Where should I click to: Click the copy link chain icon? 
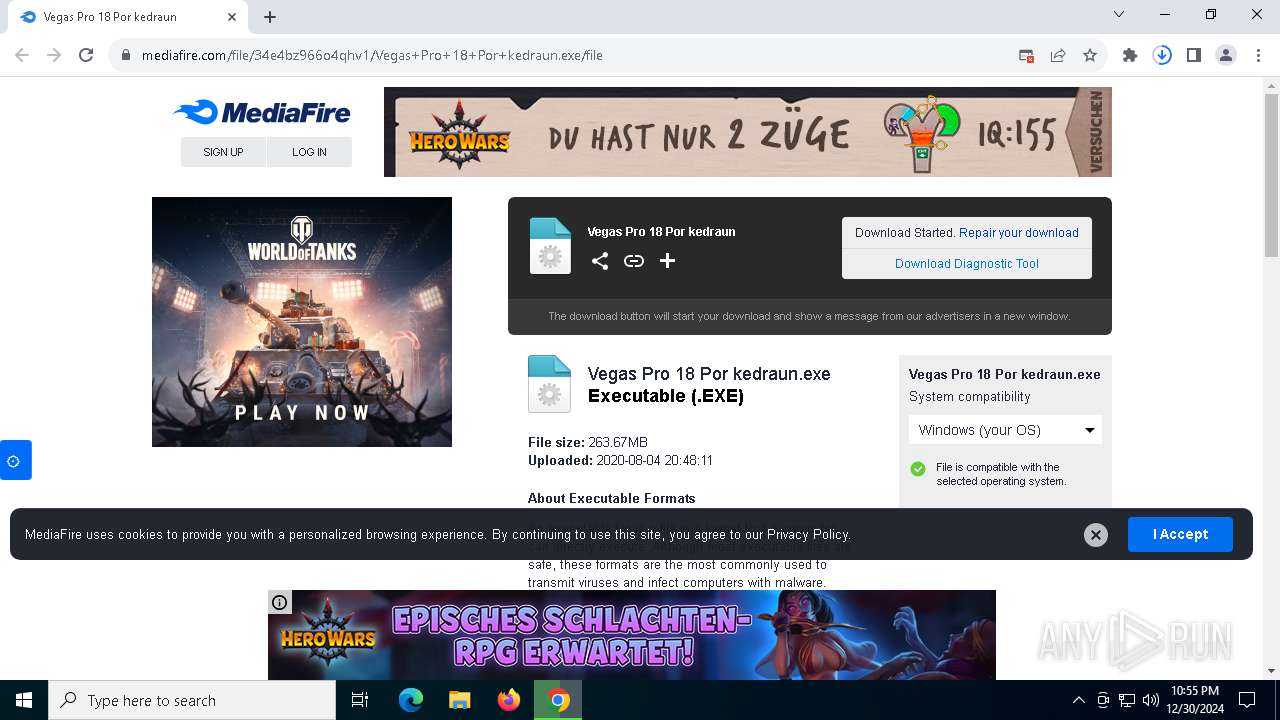(x=634, y=261)
